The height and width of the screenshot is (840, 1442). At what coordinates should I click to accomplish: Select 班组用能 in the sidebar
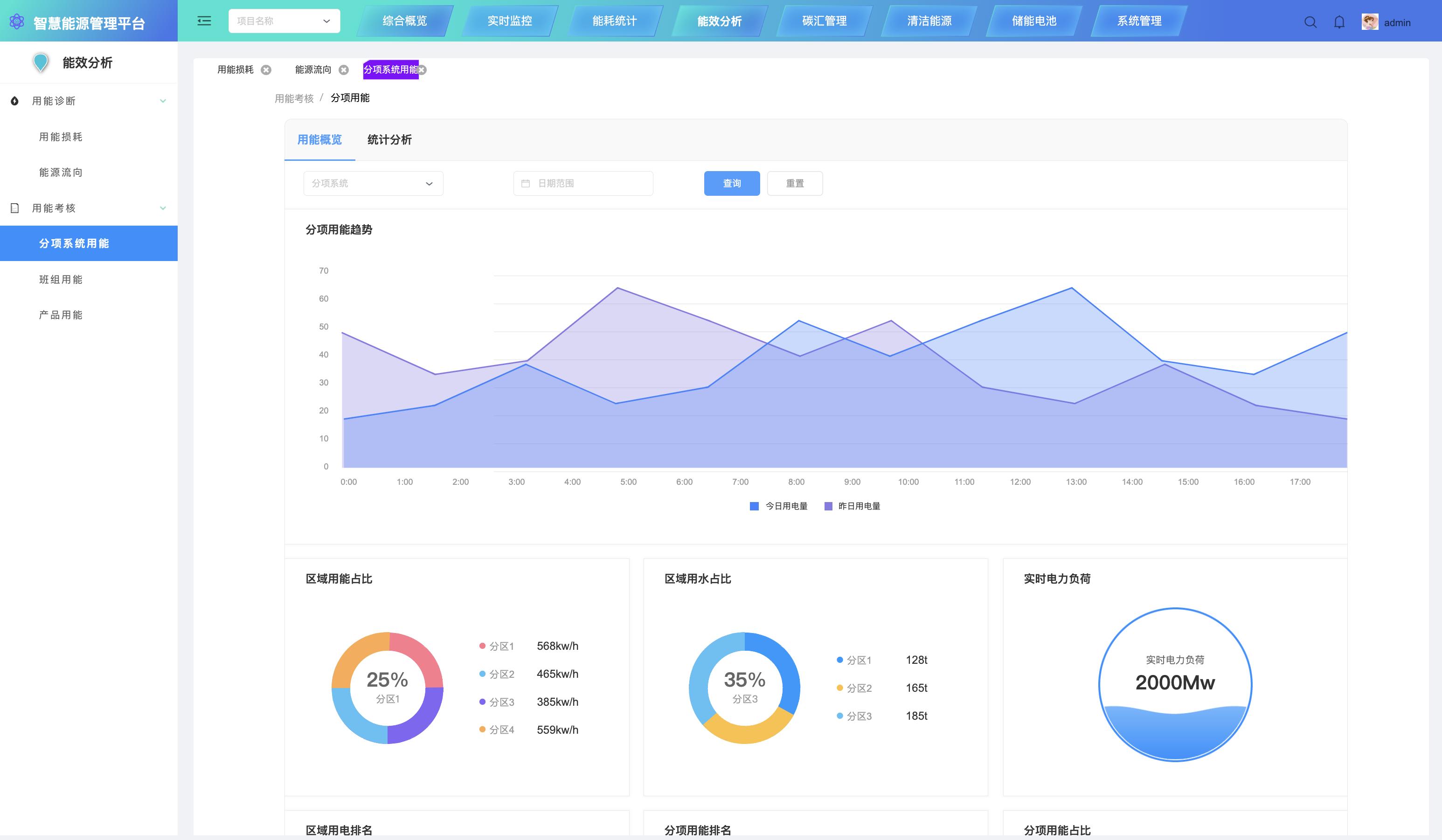61,280
